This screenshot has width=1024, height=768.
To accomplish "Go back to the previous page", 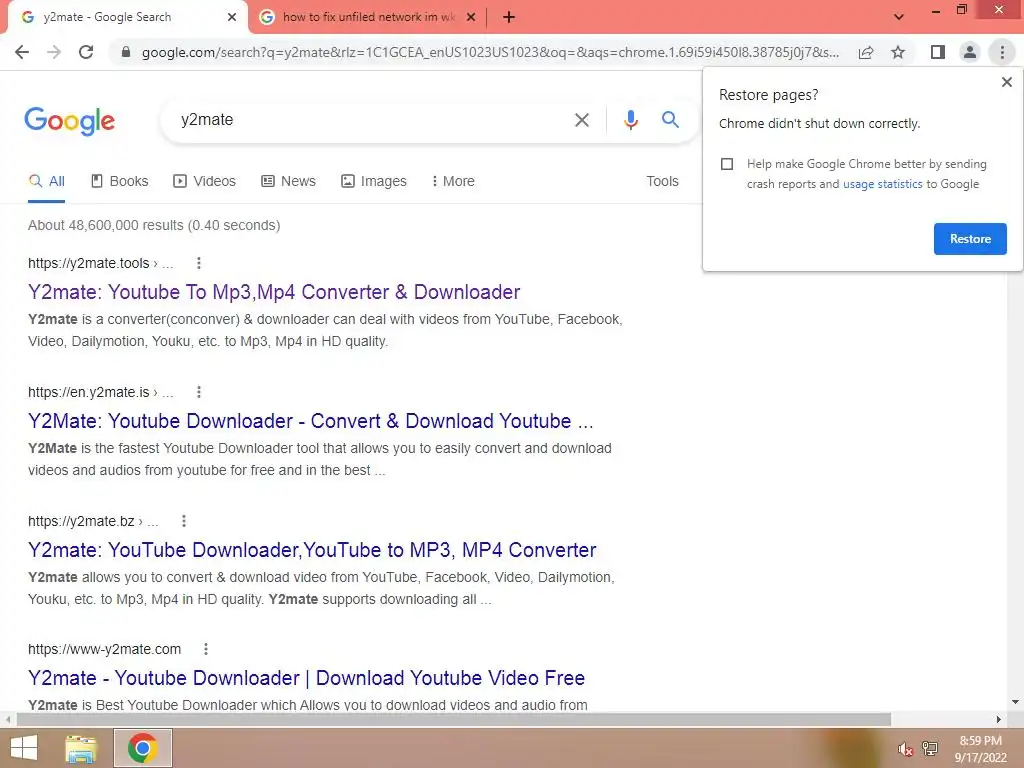I will (22, 52).
